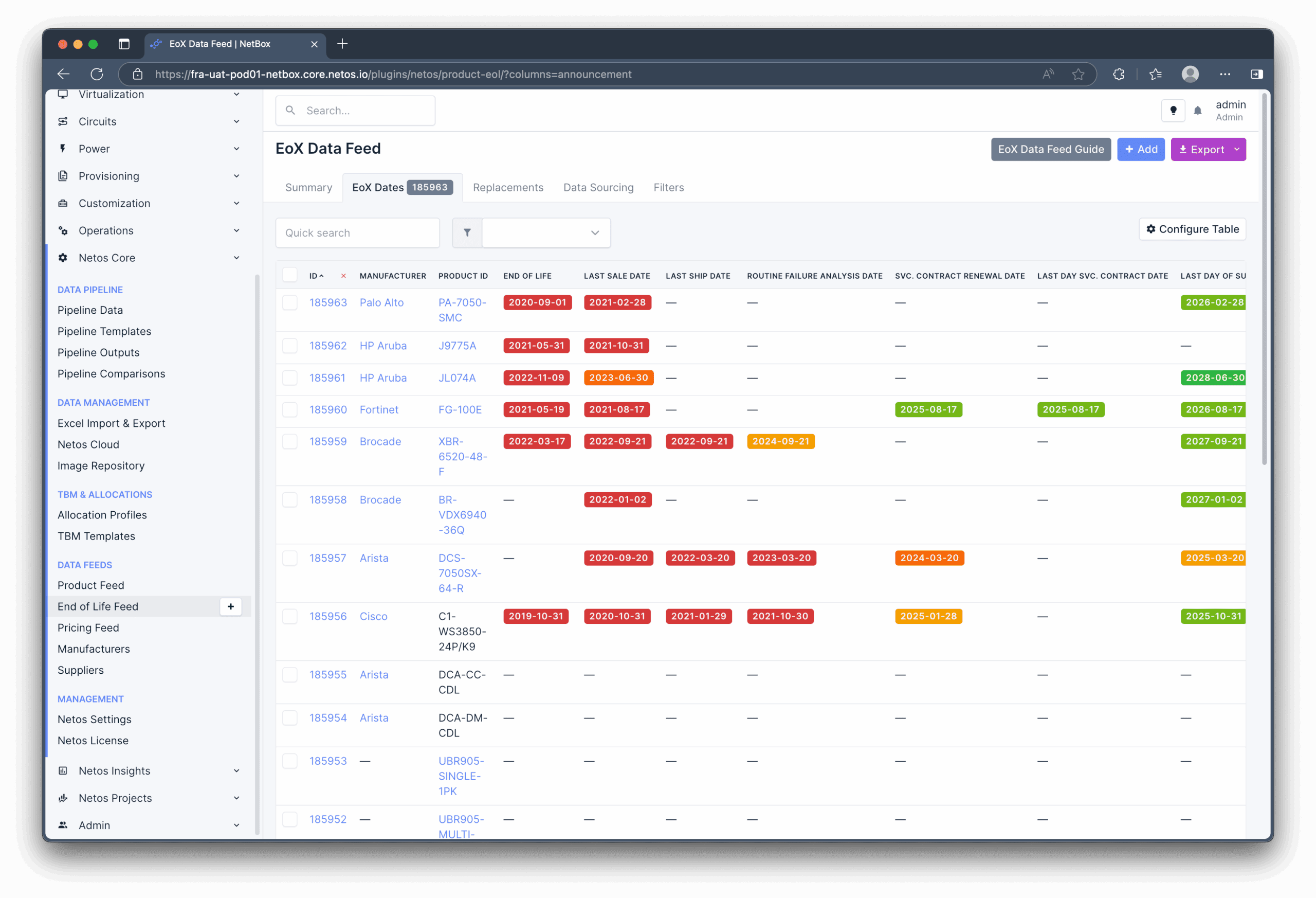The height and width of the screenshot is (898, 1316).
Task: Expand the Customization menu chevron
Action: click(236, 203)
